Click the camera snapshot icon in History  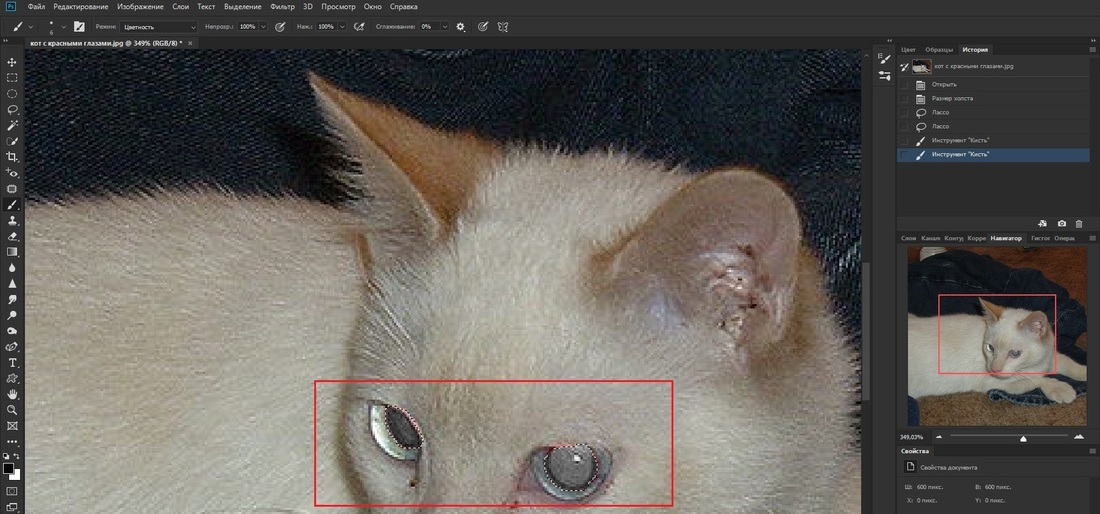(x=1061, y=223)
